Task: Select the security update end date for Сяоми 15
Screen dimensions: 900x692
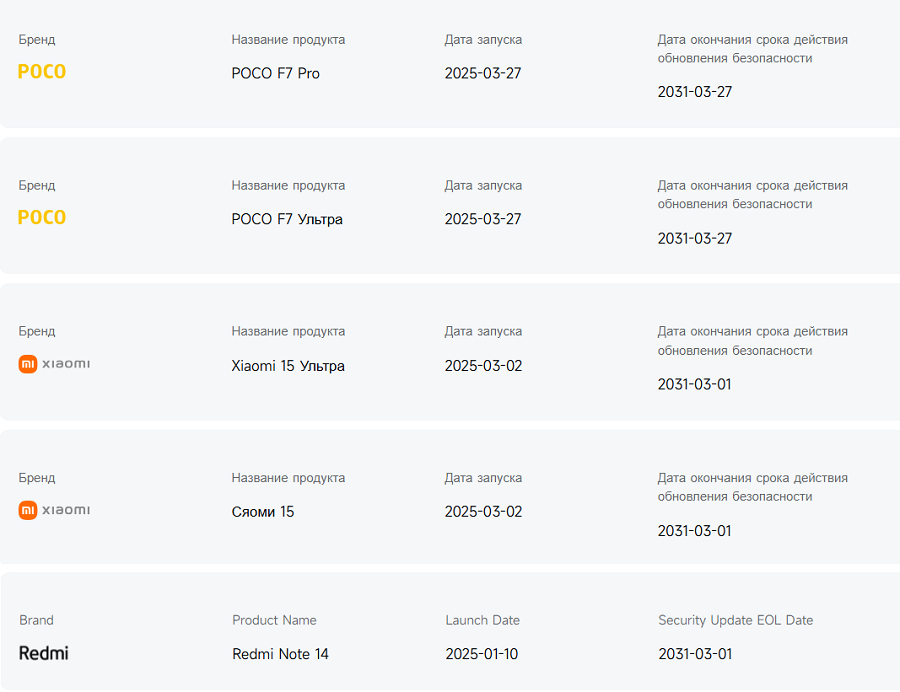Action: (x=695, y=531)
